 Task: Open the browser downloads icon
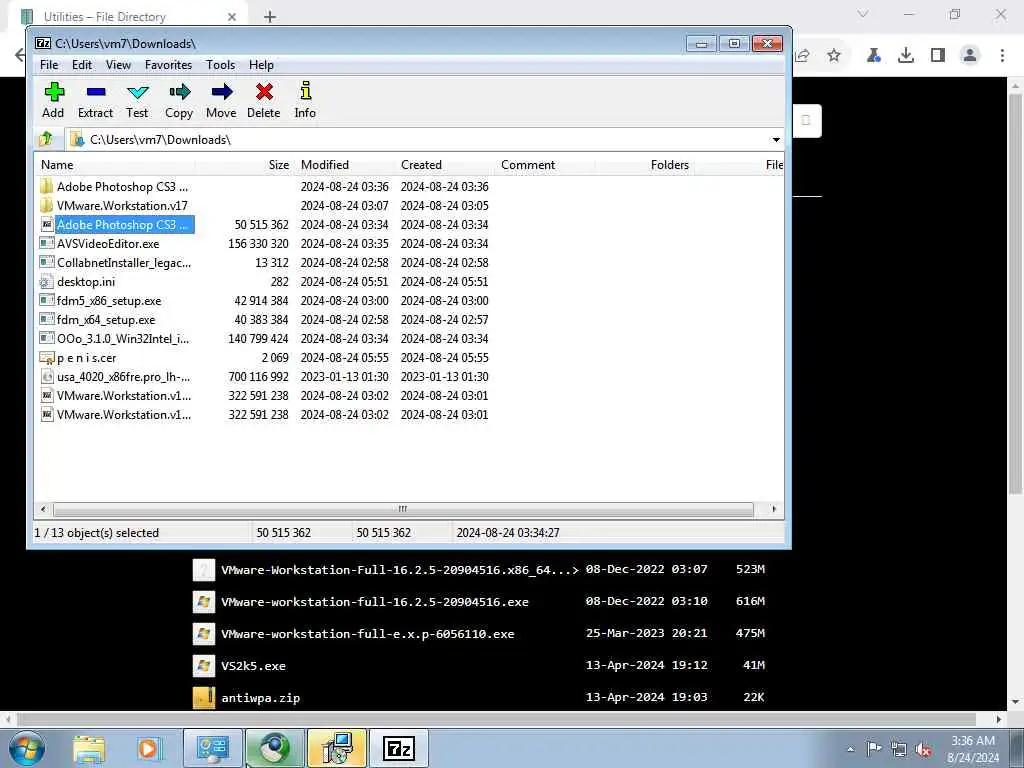tap(906, 56)
